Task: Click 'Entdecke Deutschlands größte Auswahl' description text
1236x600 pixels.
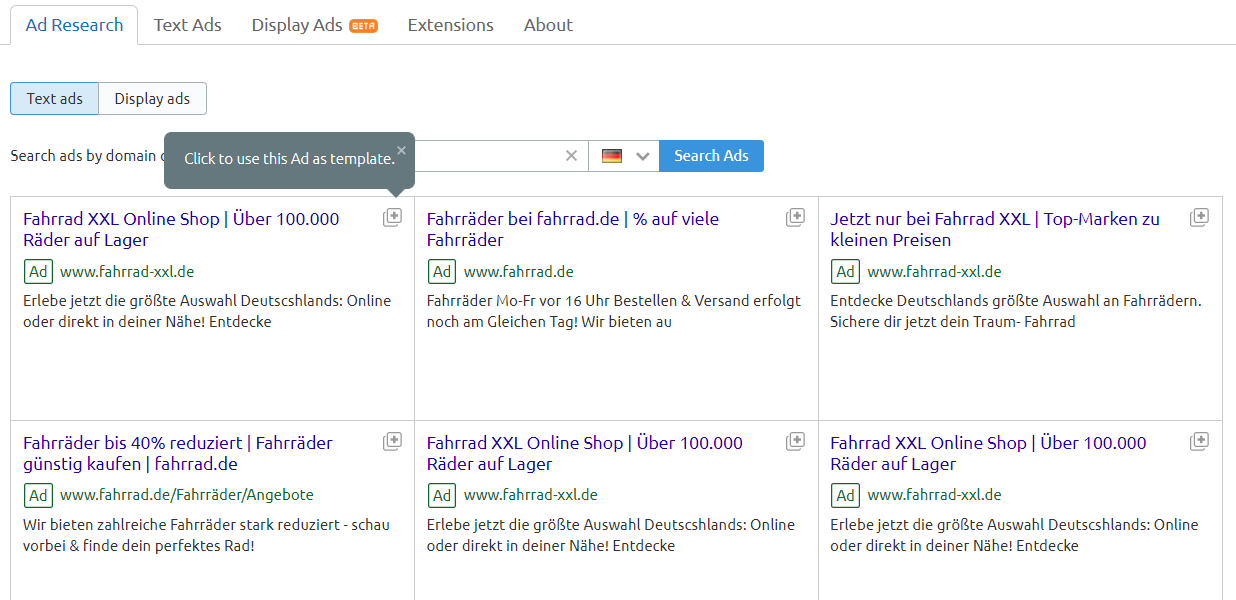Action: pos(1016,311)
